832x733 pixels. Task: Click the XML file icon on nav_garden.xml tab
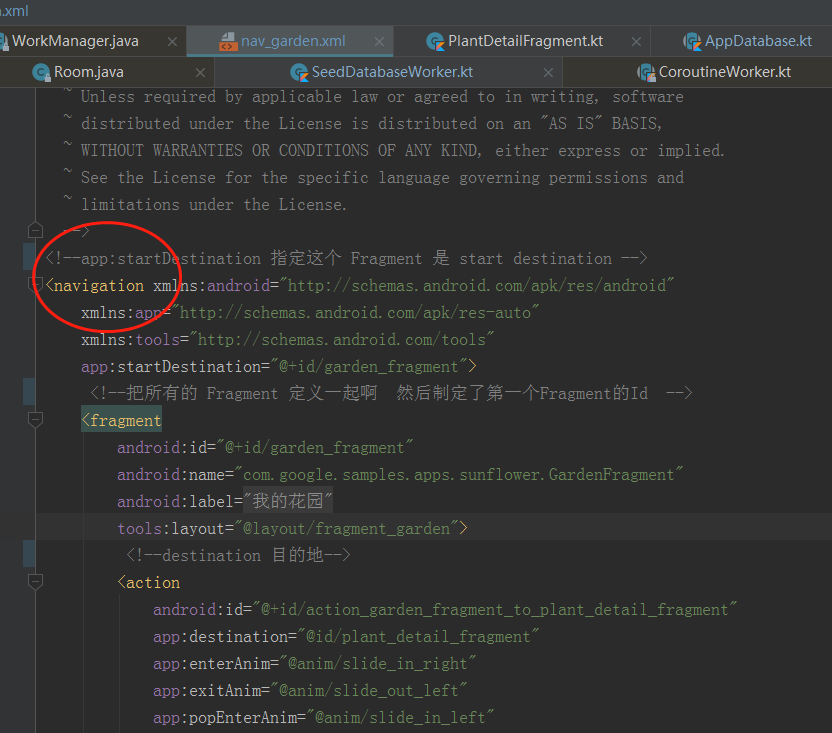click(228, 41)
